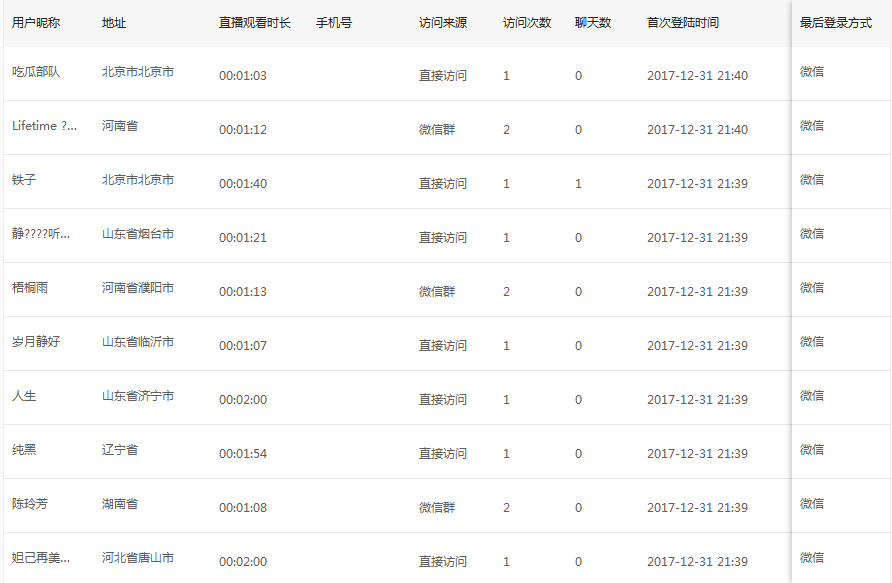892x583 pixels.
Task: Click watch duration 00:01:21
Action: tap(243, 238)
